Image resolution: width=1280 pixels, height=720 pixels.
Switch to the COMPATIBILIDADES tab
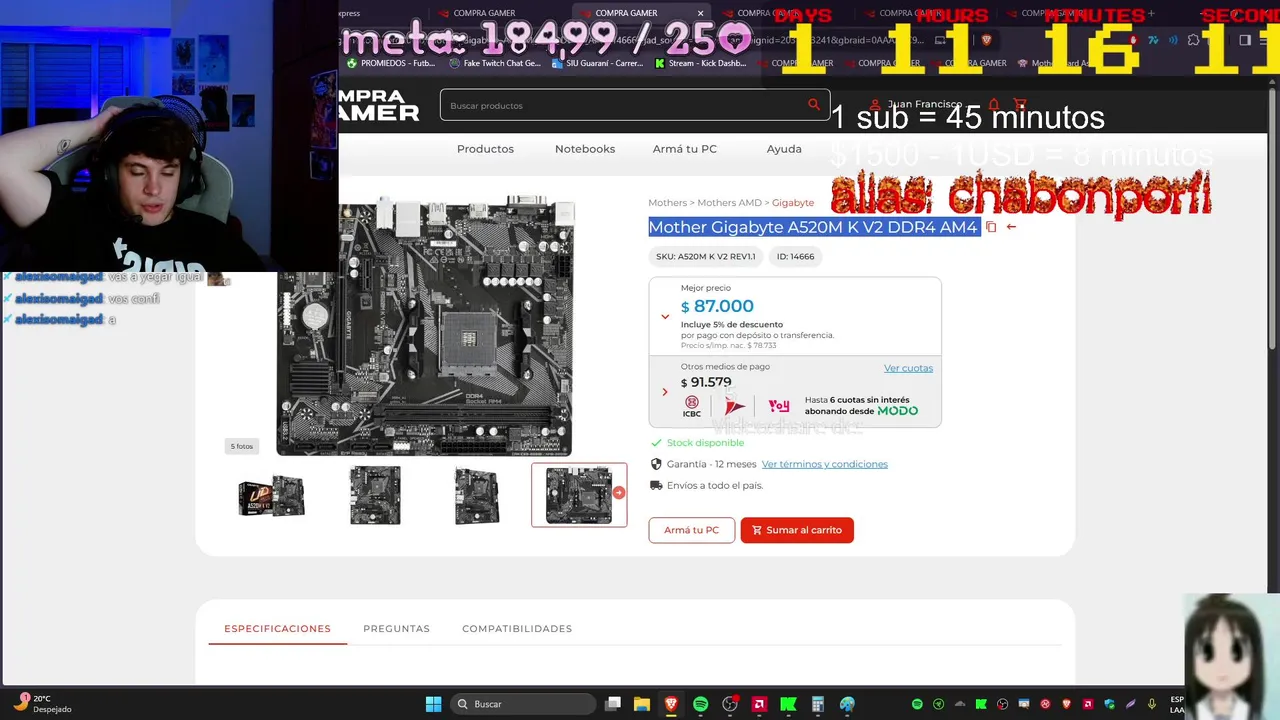click(x=517, y=629)
